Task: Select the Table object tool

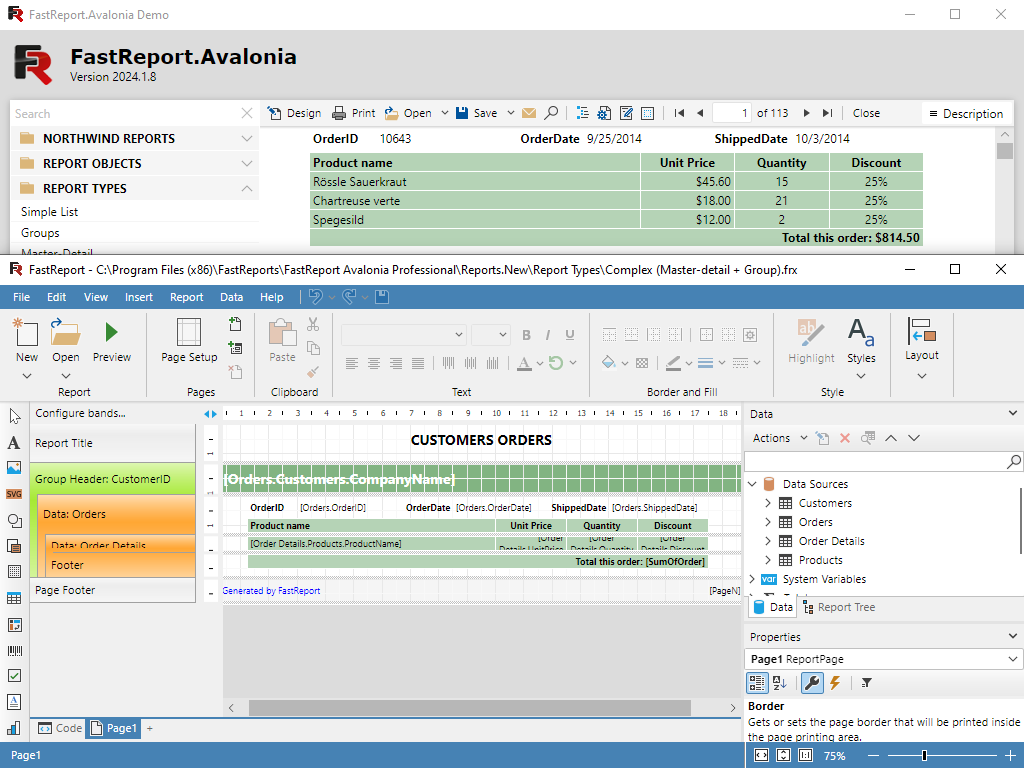Action: [x=14, y=598]
